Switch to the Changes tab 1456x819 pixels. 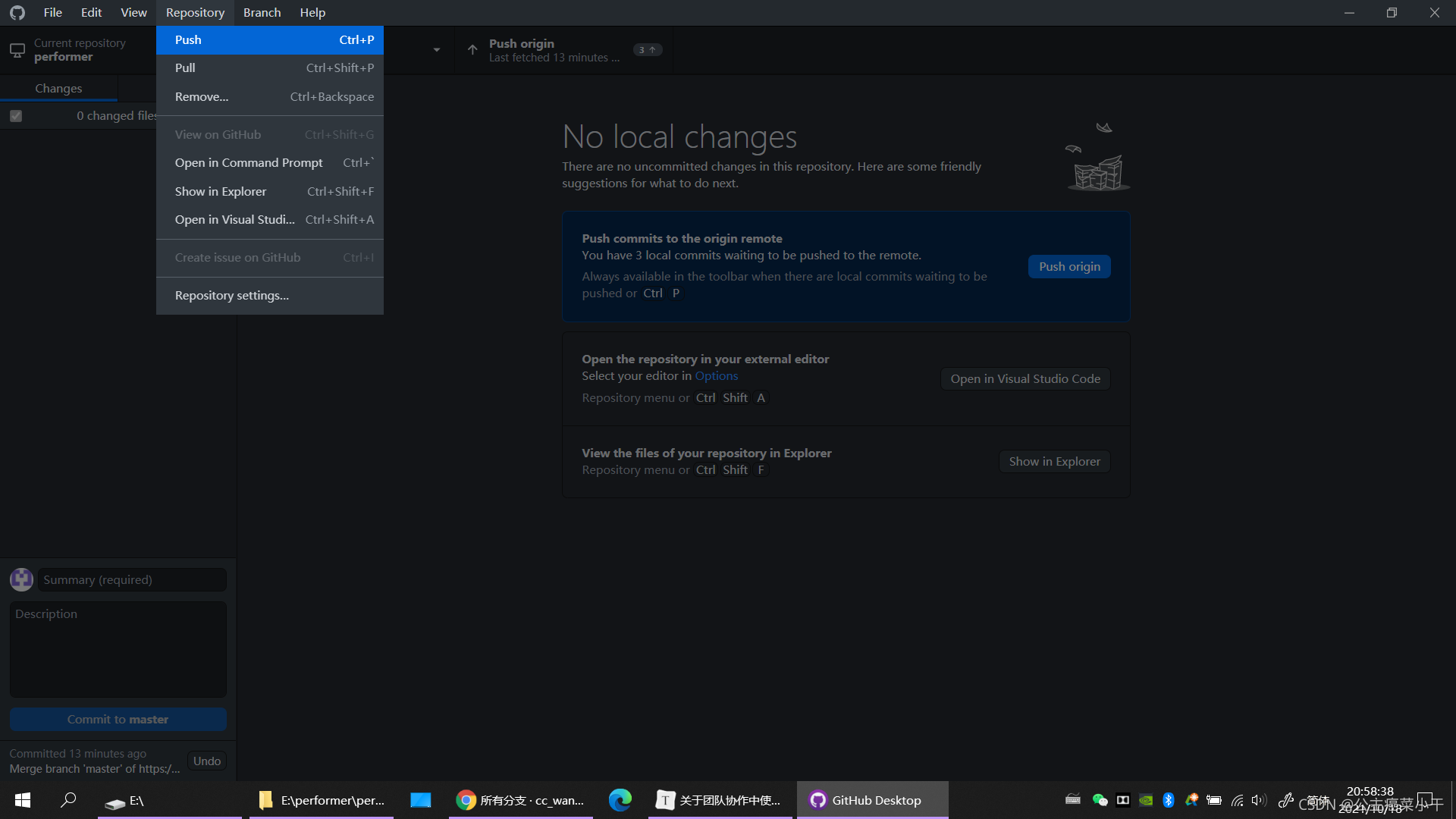58,88
